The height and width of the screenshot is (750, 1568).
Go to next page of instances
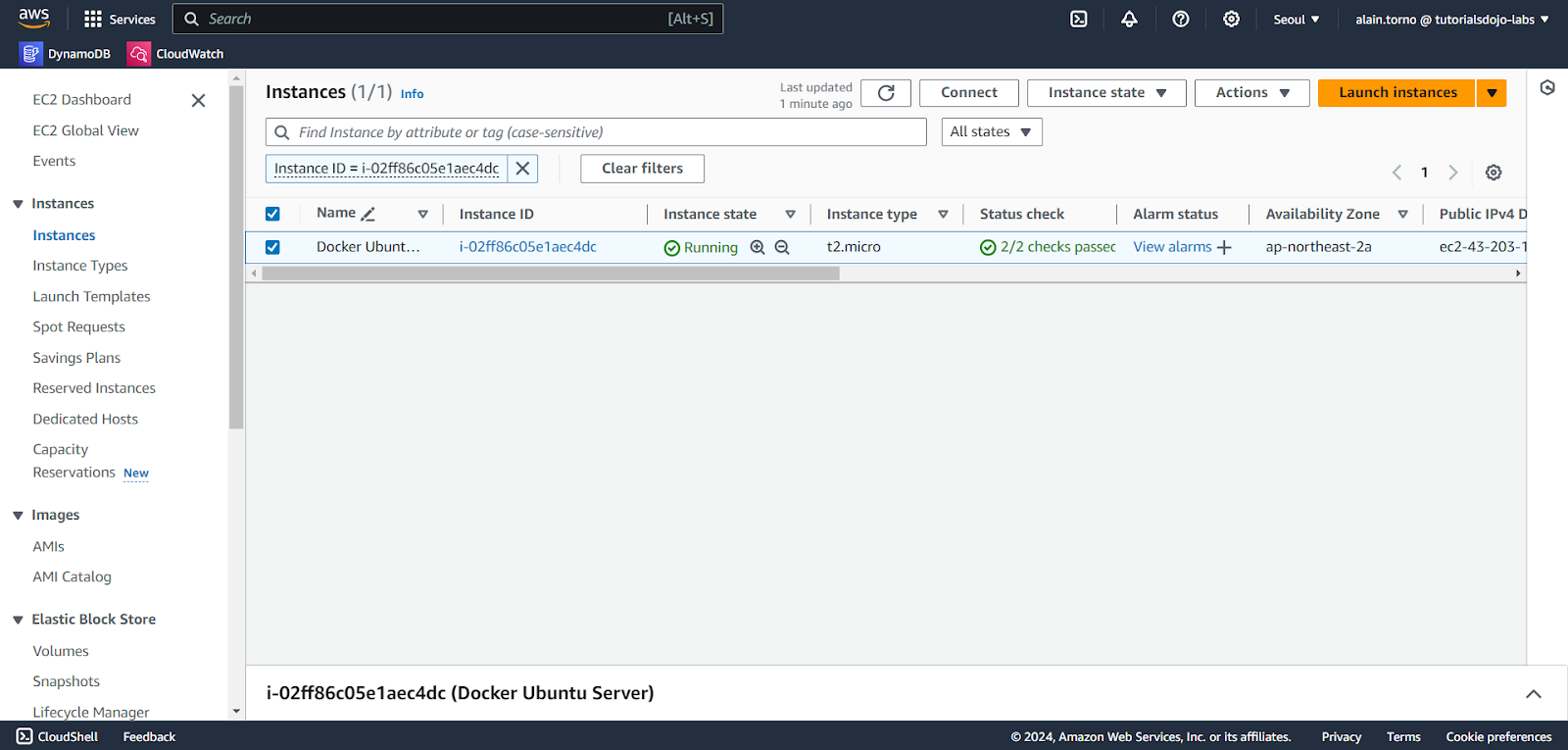click(x=1453, y=173)
